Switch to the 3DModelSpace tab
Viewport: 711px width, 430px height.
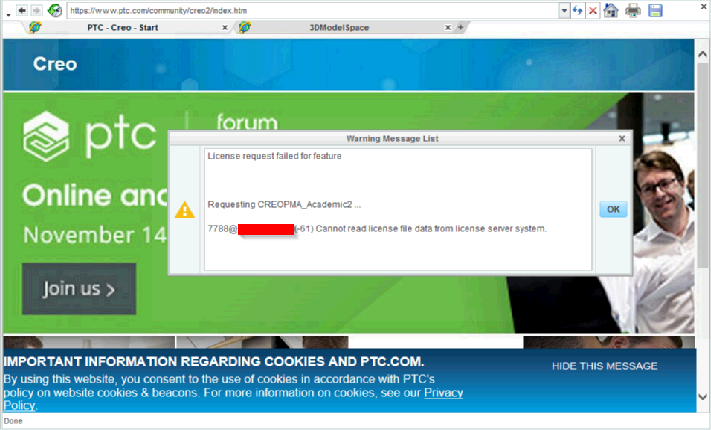(x=339, y=28)
